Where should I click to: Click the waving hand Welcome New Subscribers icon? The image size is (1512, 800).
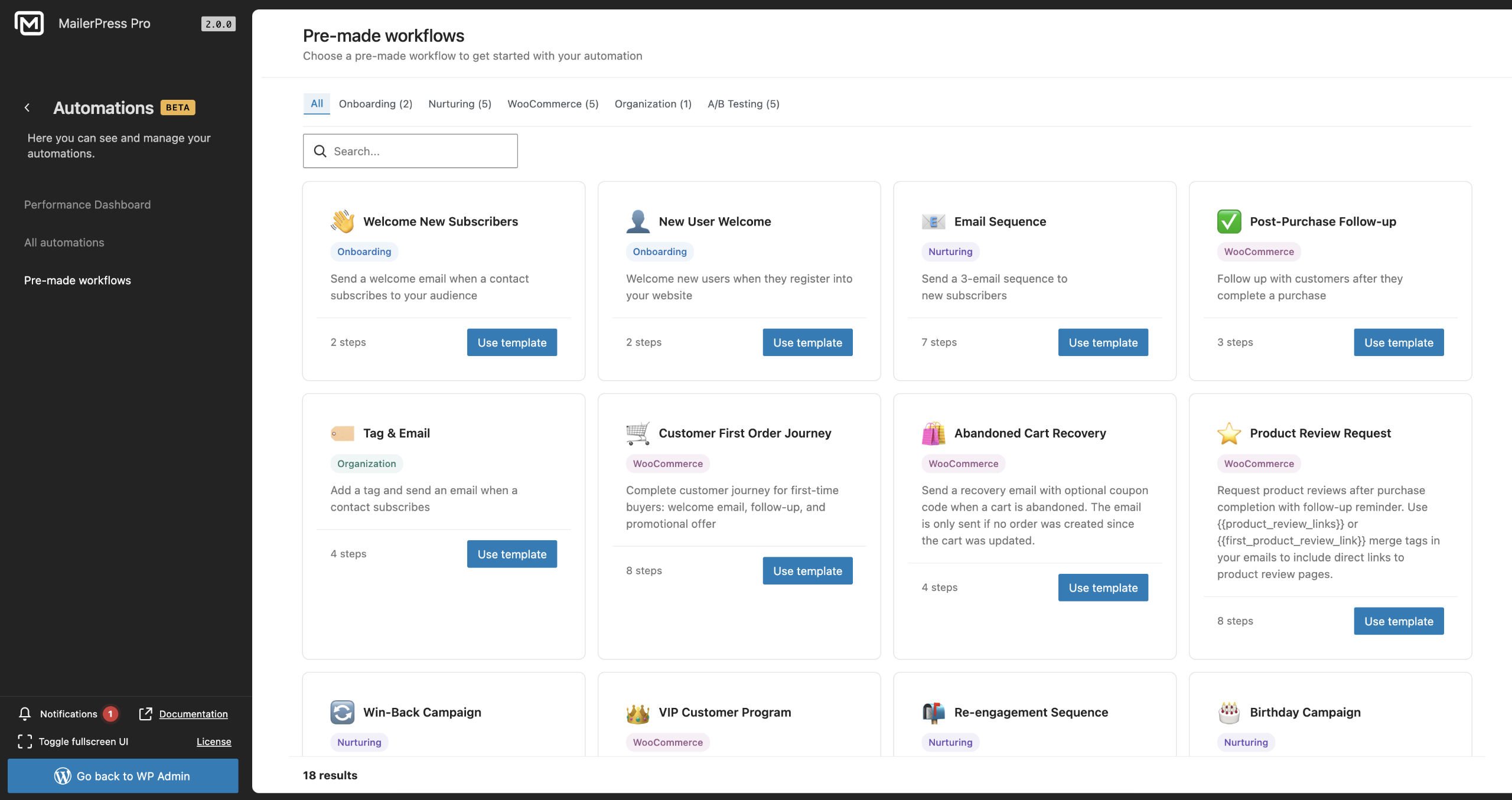[343, 221]
